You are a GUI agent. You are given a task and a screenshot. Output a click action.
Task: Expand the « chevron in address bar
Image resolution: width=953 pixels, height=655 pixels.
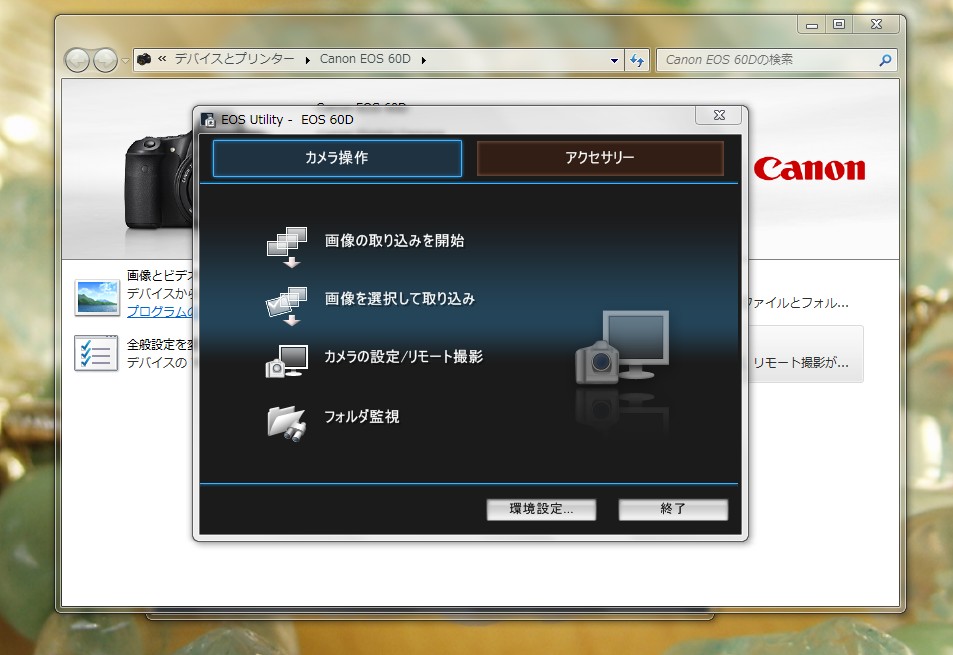(162, 58)
